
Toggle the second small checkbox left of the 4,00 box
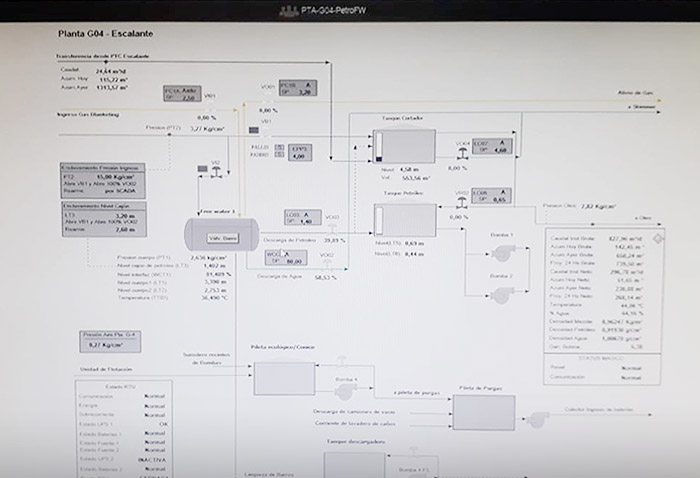point(279,154)
